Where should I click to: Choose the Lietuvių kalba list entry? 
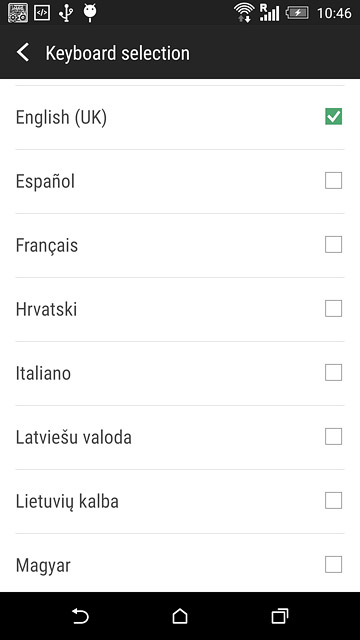(x=180, y=501)
